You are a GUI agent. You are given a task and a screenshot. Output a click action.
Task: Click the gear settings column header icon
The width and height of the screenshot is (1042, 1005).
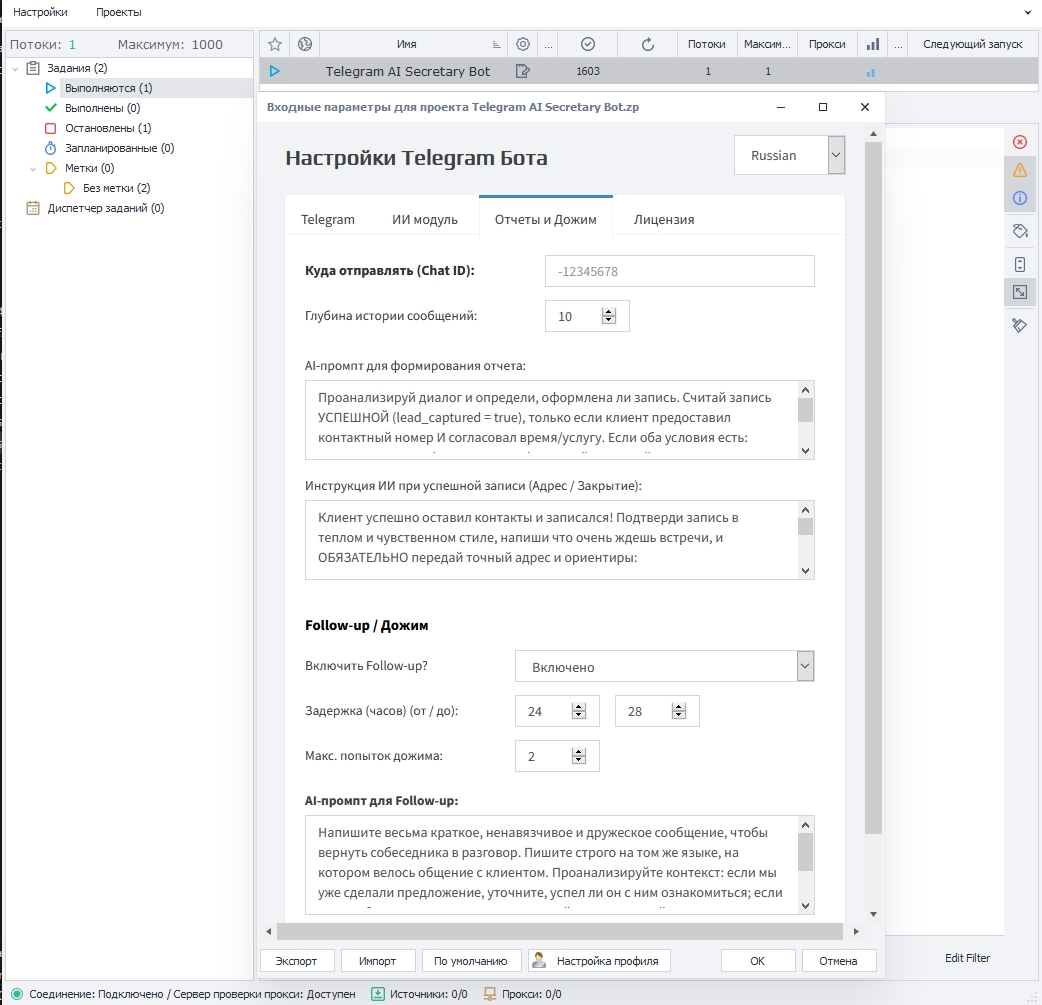tap(523, 45)
